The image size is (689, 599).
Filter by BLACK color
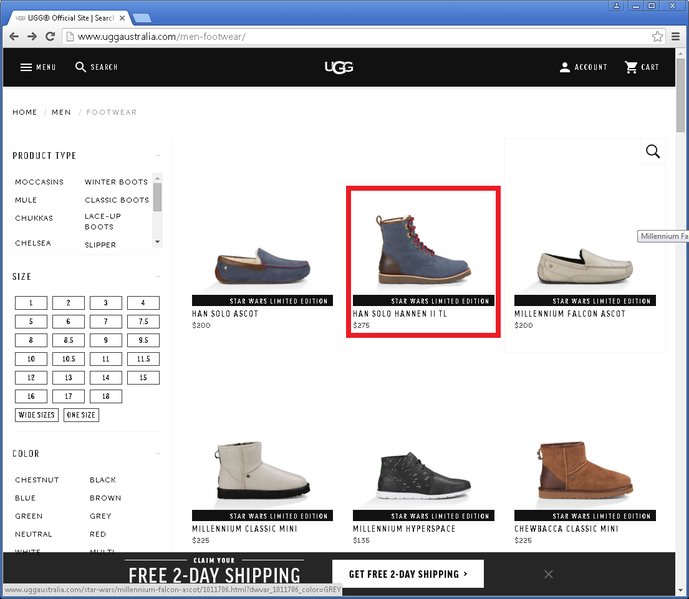coord(103,480)
